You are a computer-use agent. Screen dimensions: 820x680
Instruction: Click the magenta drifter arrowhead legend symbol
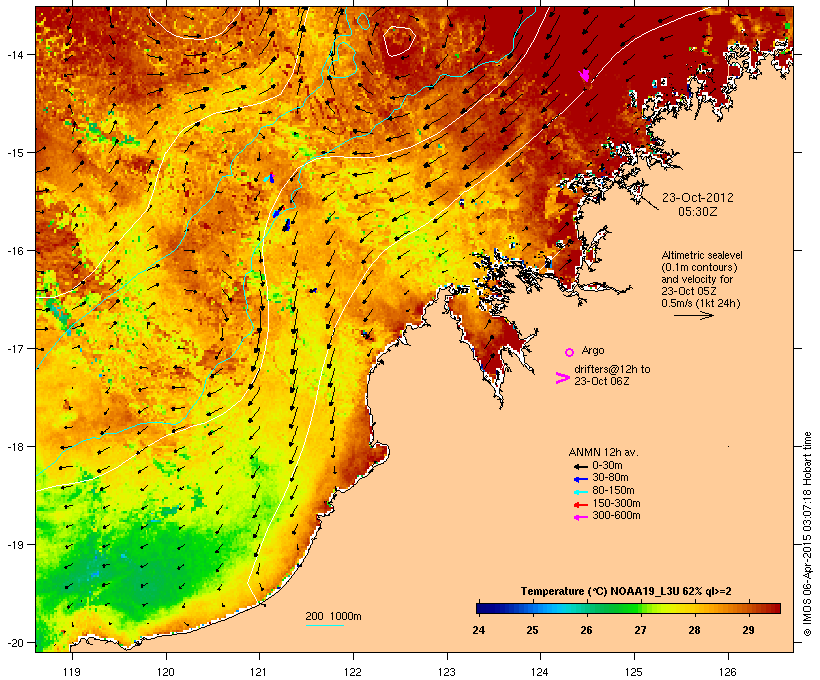pyautogui.click(x=562, y=378)
